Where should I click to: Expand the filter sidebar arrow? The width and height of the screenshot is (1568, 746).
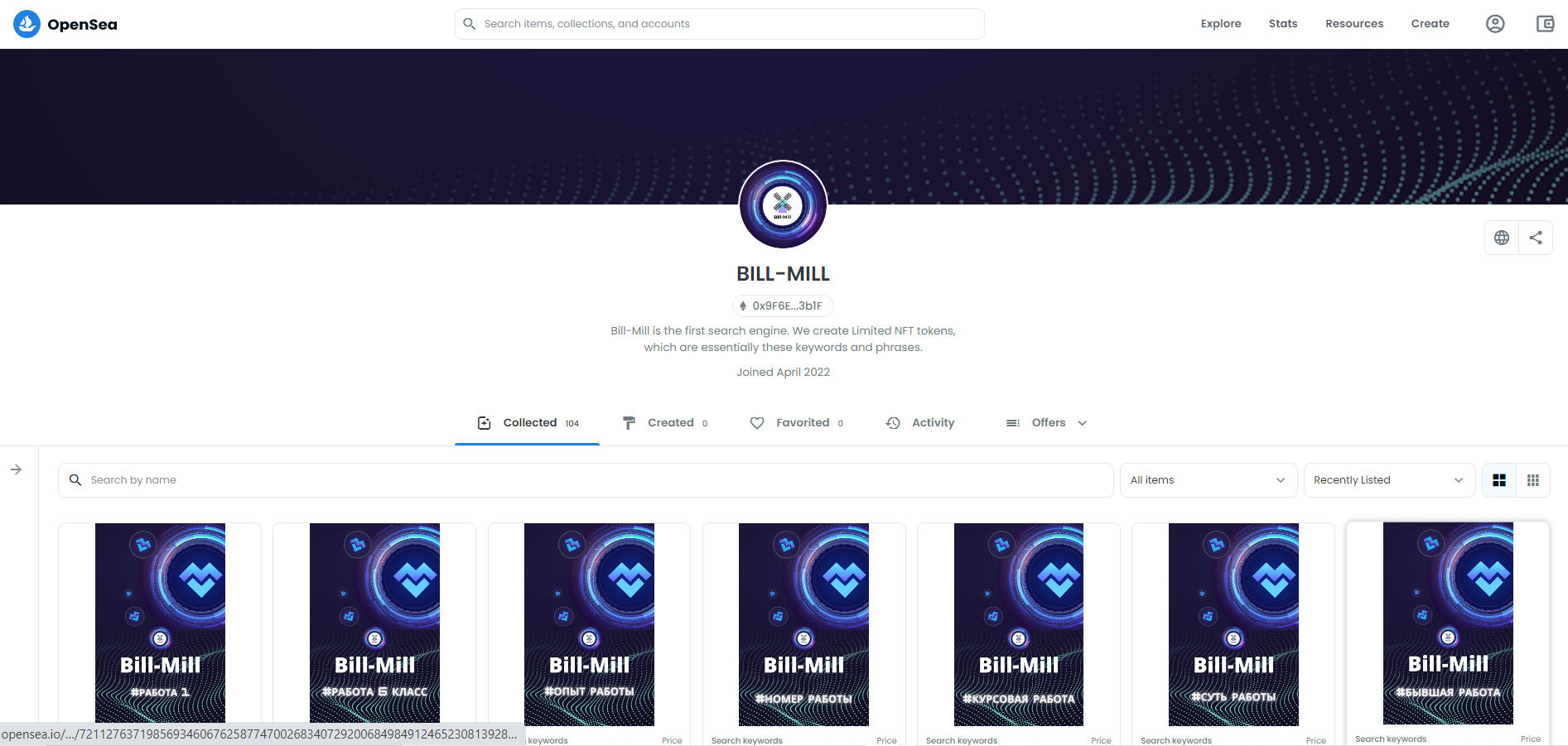(16, 469)
